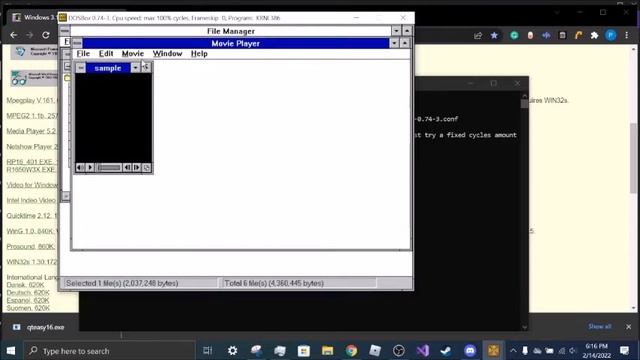Image resolution: width=640 pixels, height=360 pixels.
Task: Open File Explorer on the taskbar
Action: pos(327,351)
